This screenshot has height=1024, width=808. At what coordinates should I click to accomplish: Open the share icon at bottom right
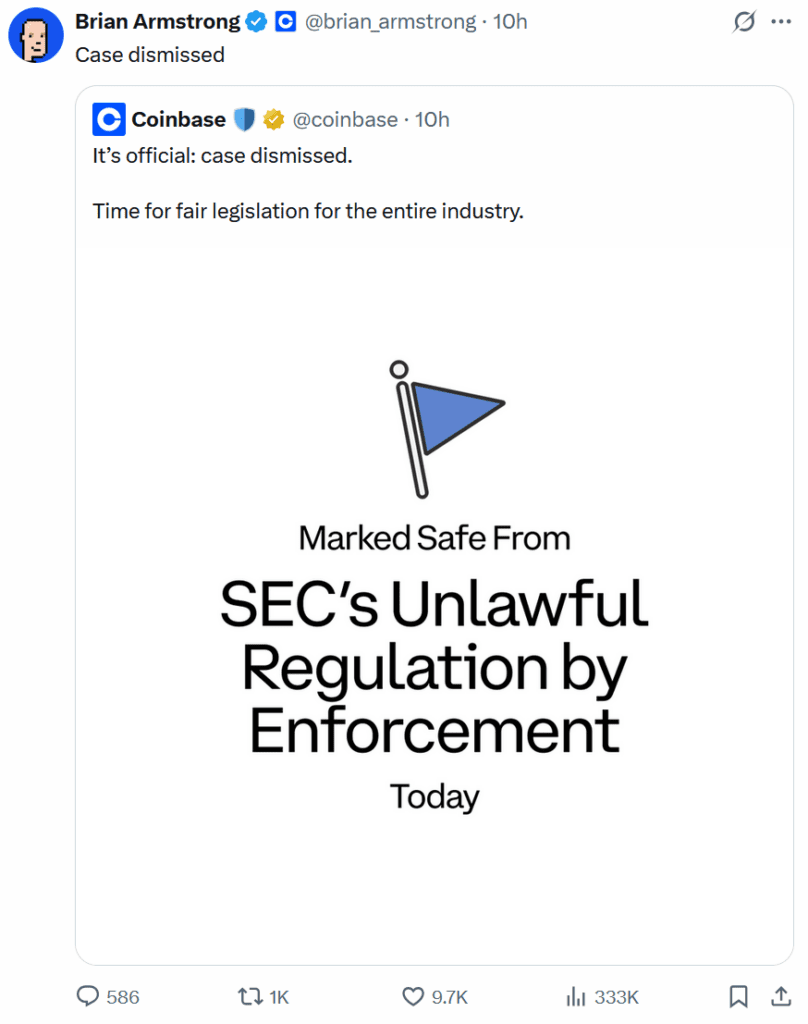783,997
